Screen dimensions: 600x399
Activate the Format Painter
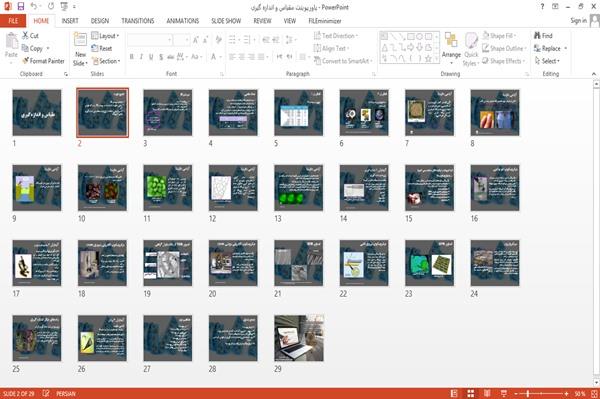coord(44,61)
